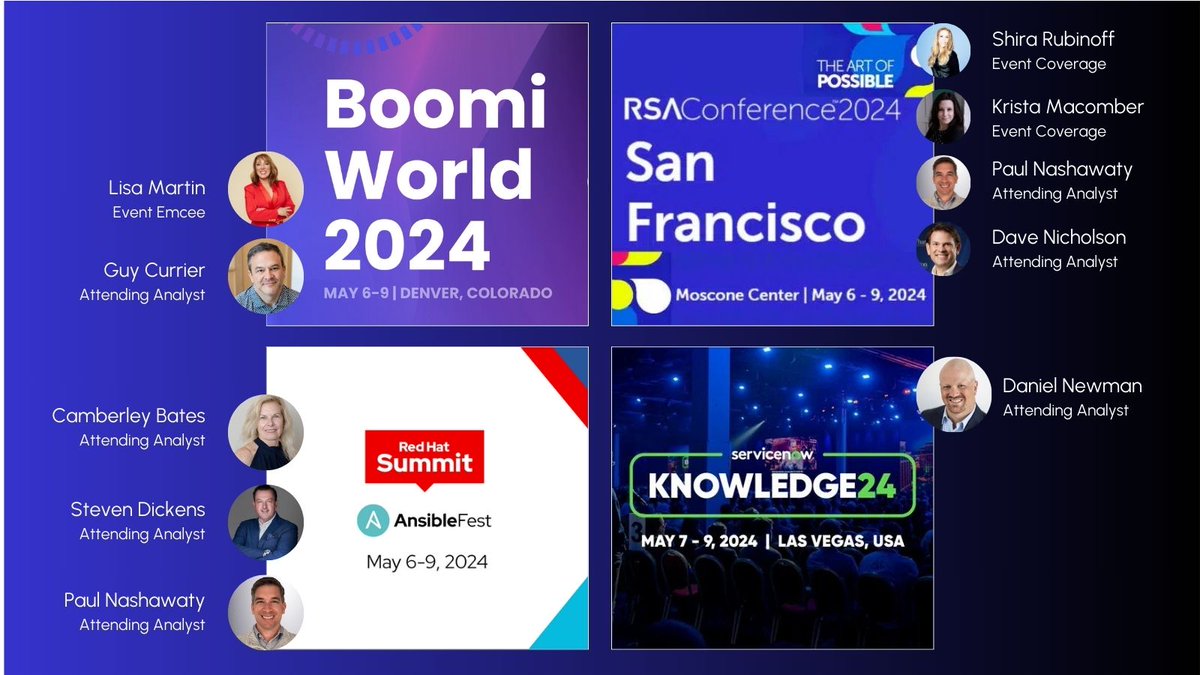This screenshot has height=675, width=1200.
Task: Open the RSA Conference 2024 event card
Action: pos(772,174)
